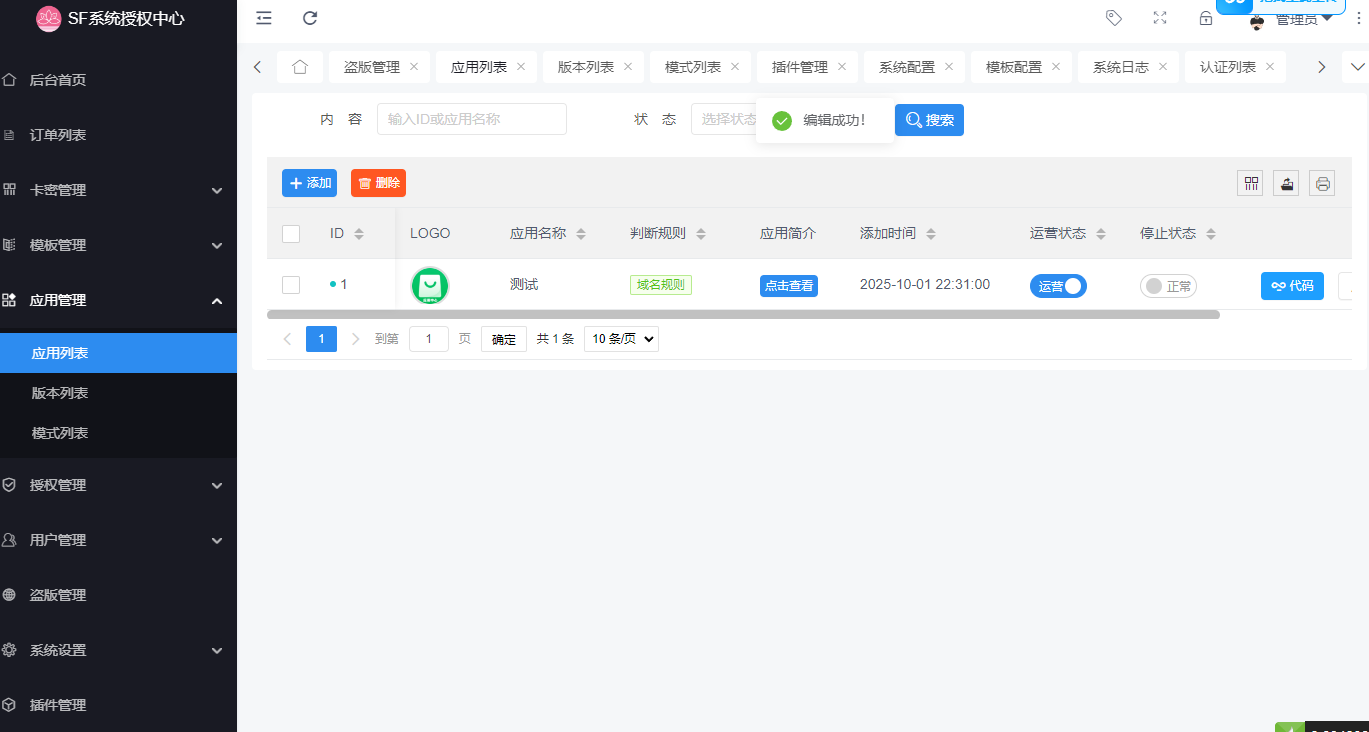Select 订单列表 in the sidebar
This screenshot has width=1369, height=732.
tap(118, 134)
